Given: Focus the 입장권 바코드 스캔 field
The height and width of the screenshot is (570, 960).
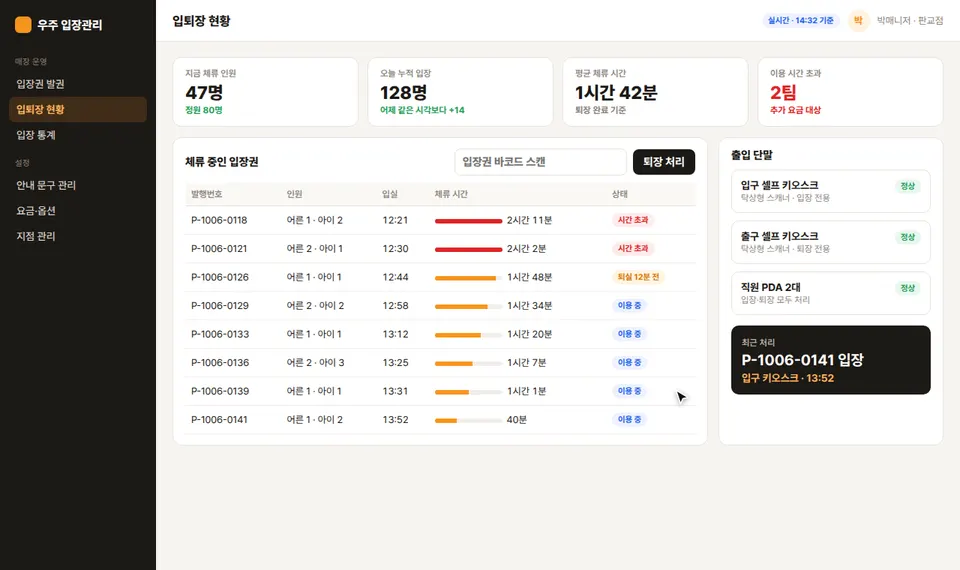Looking at the screenshot, I should 540,162.
